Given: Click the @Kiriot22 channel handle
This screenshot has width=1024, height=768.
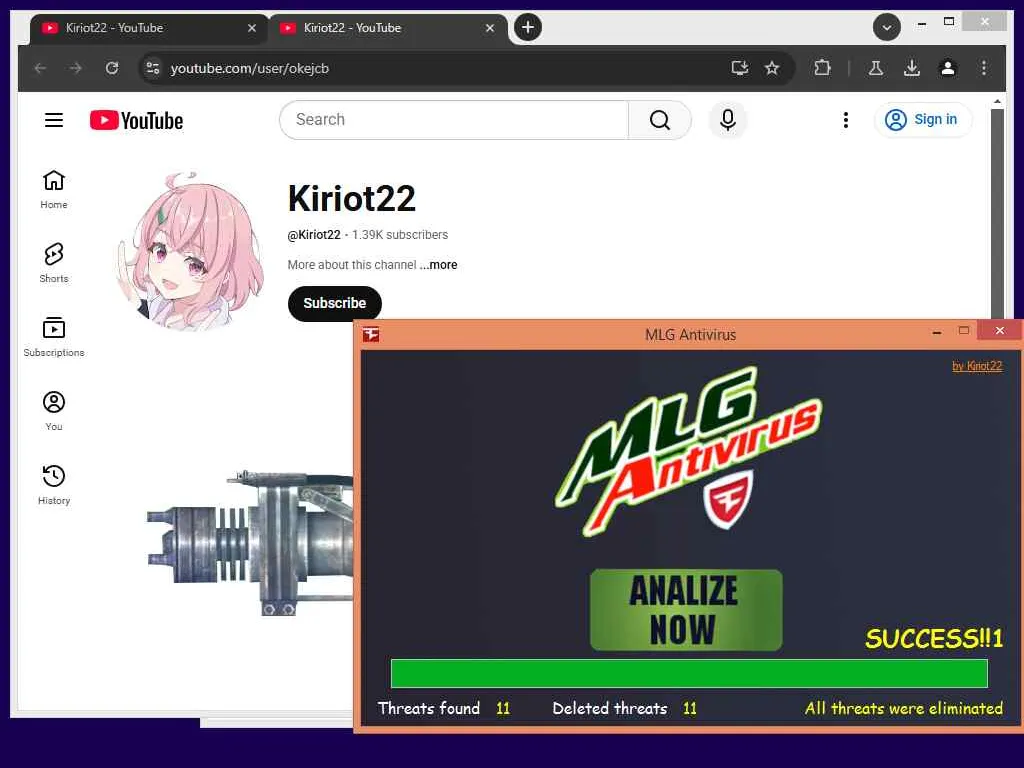Looking at the screenshot, I should [313, 234].
